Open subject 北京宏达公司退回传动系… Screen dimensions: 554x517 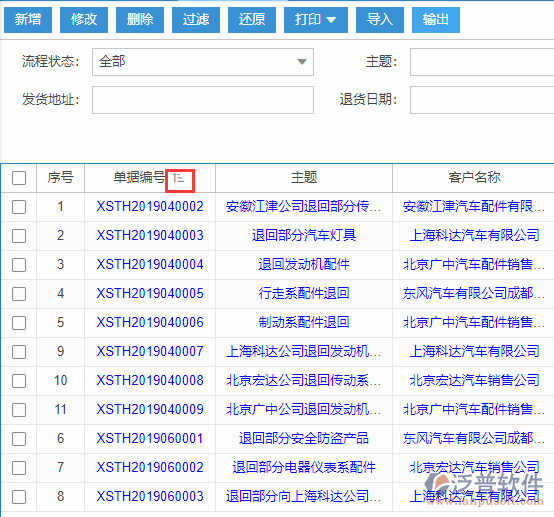coord(304,381)
